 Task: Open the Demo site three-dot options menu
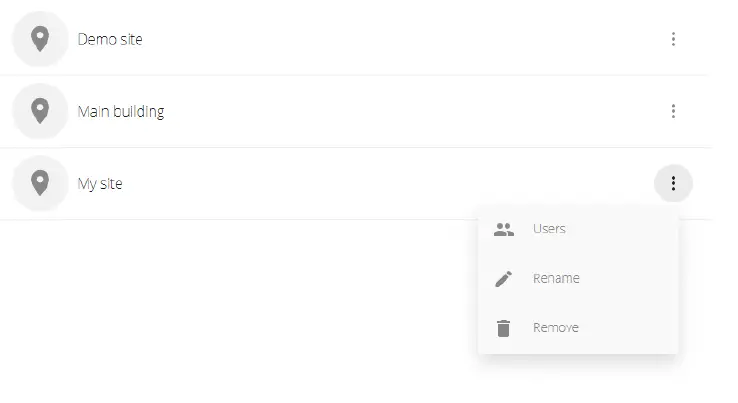coord(673,39)
